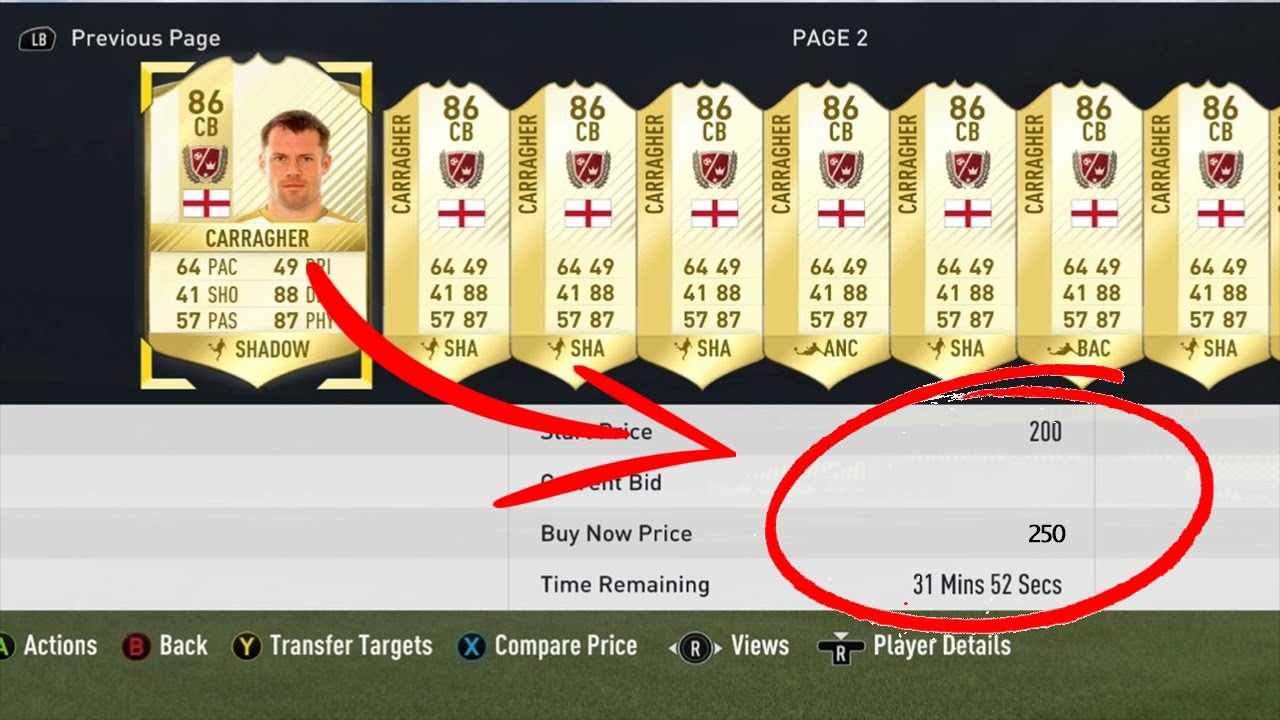Click the R stick Player Details icon

click(x=840, y=648)
